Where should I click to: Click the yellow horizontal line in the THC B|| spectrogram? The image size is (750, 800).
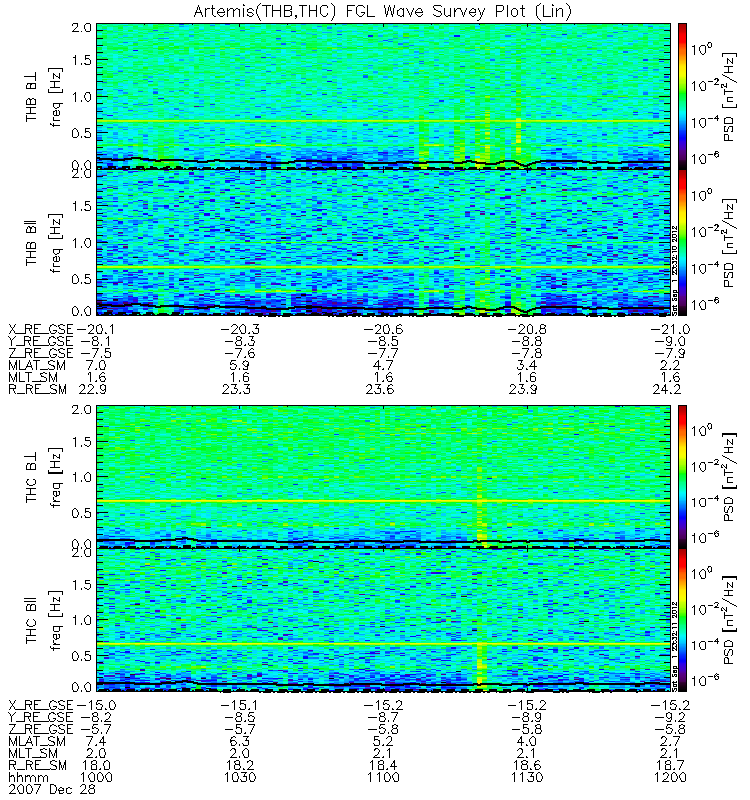tap(383, 644)
